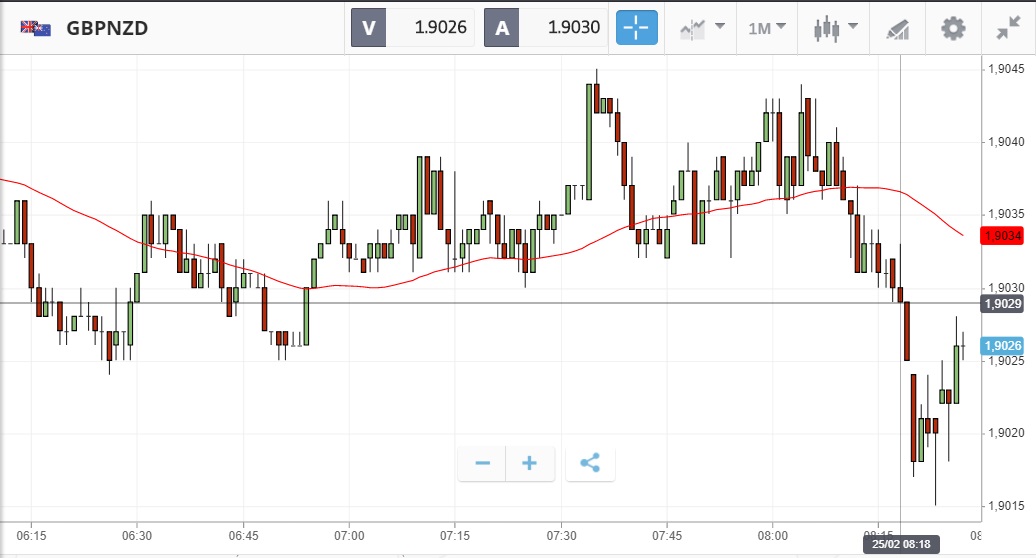Select the drawing tools icon
The height and width of the screenshot is (558, 1036).
(898, 28)
